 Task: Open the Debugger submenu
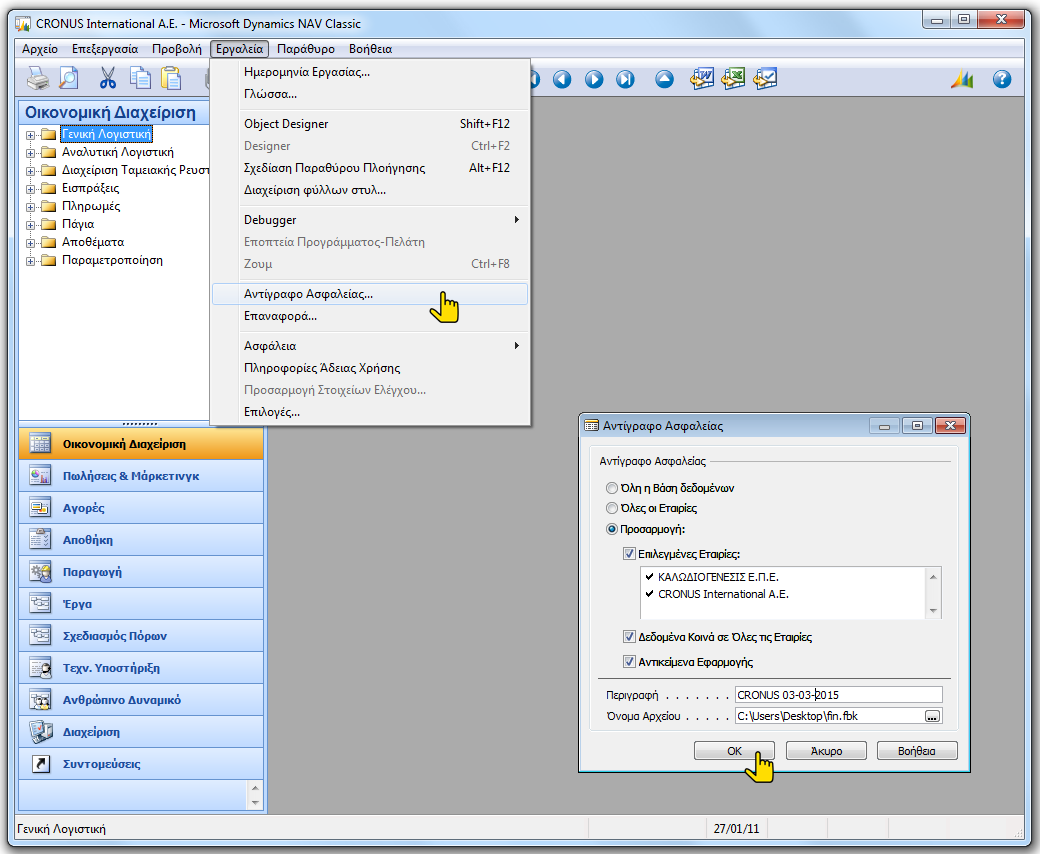click(x=370, y=220)
